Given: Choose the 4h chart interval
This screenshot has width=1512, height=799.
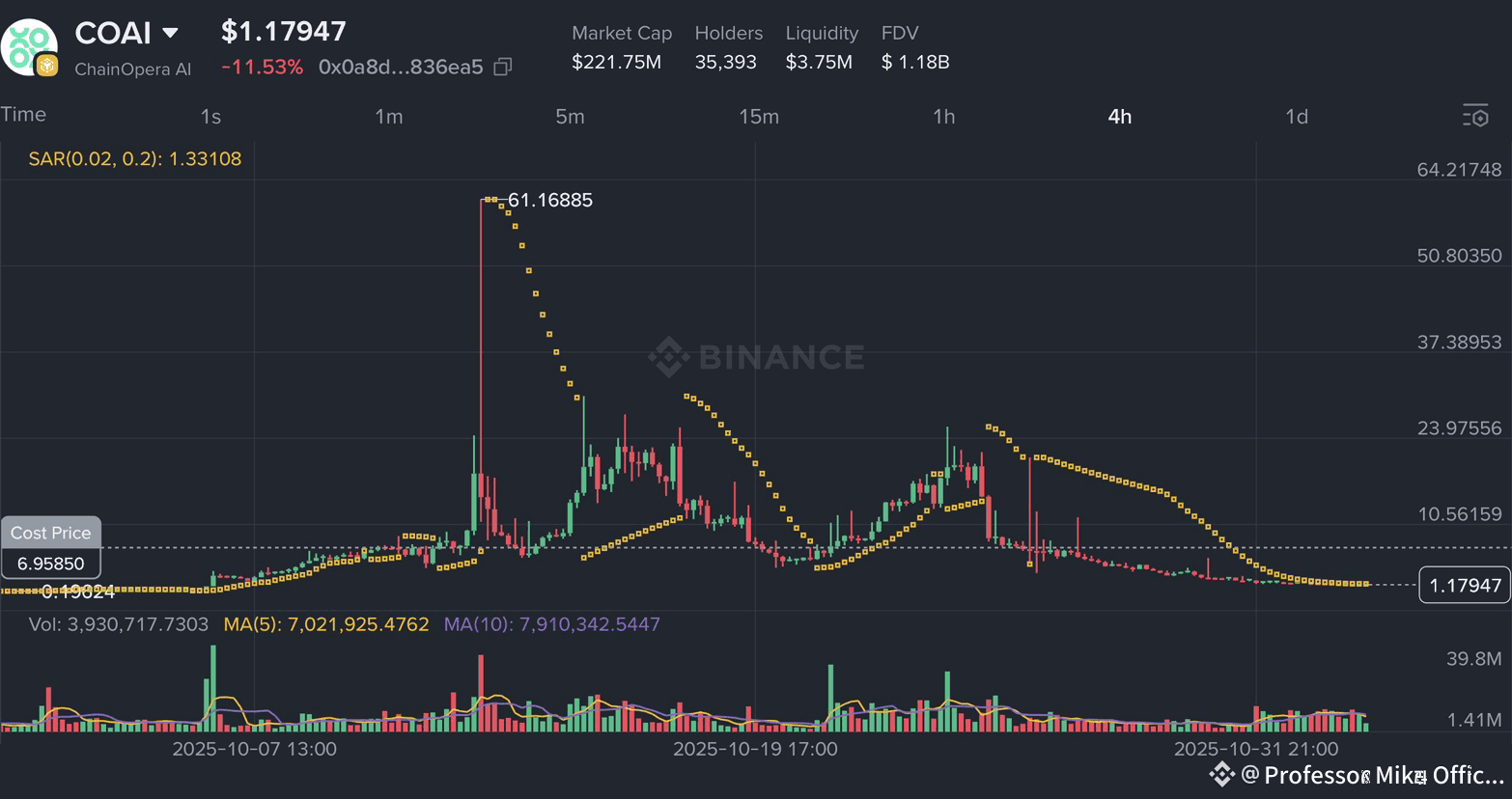Looking at the screenshot, I should [x=1120, y=117].
